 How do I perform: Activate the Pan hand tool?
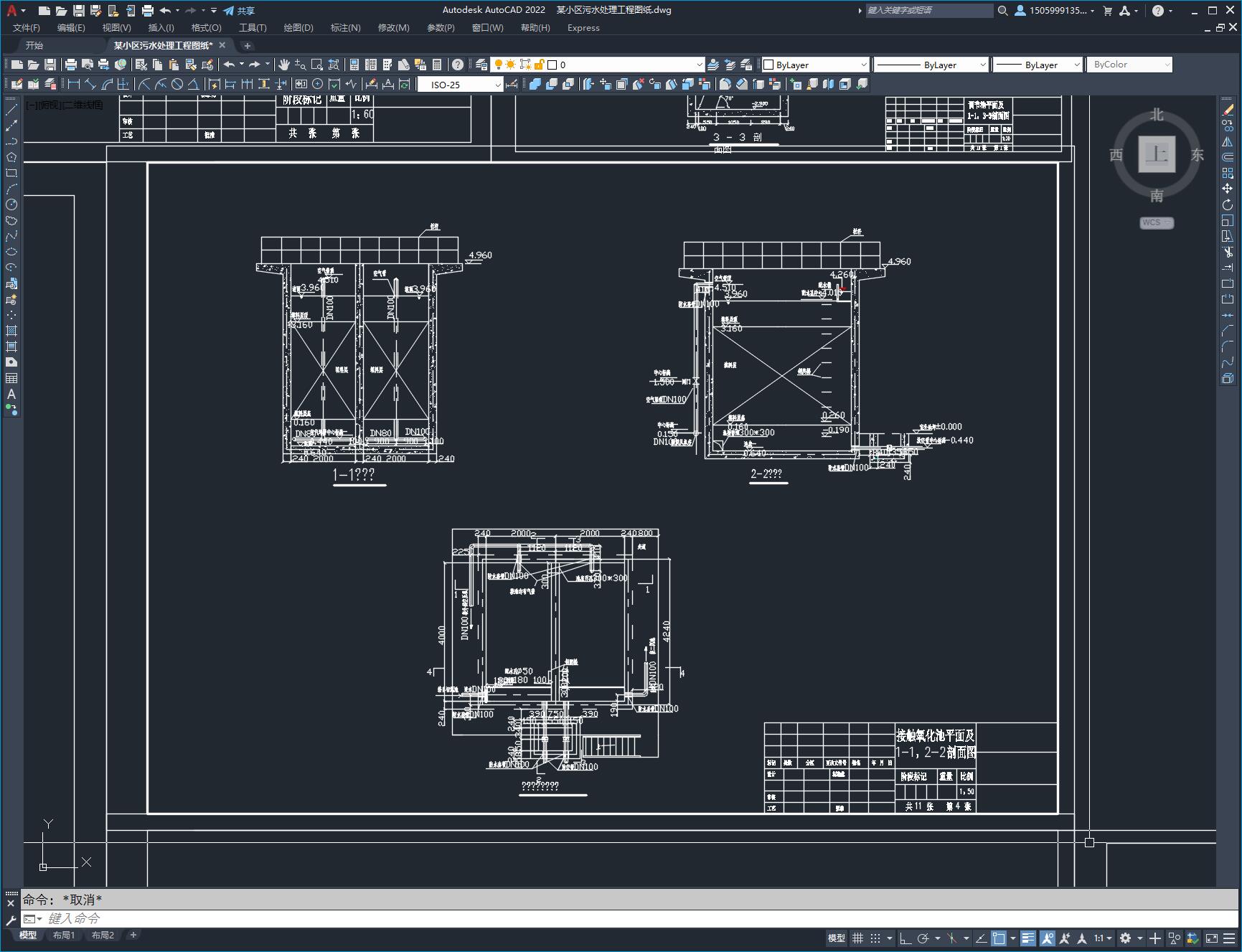coord(284,65)
